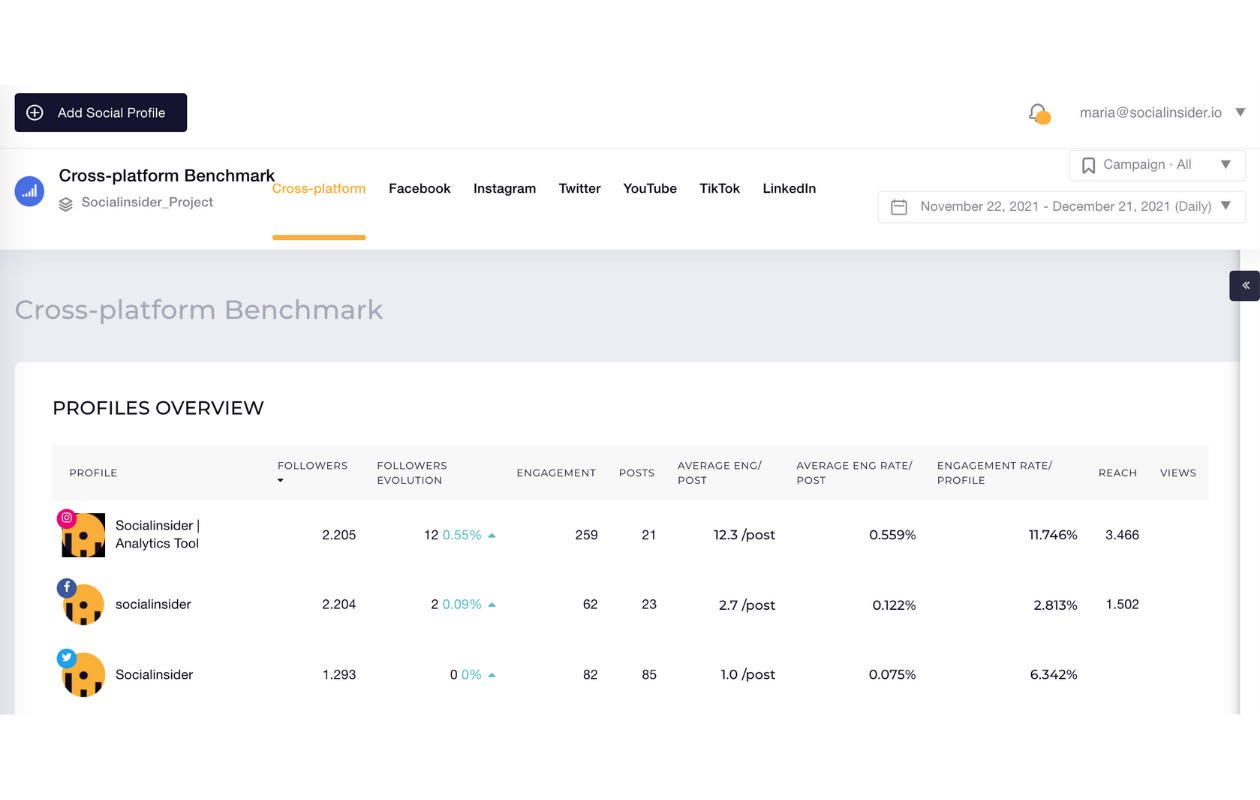Click the green up arrow next to 0.09%
1260x800 pixels.
tap(492, 605)
